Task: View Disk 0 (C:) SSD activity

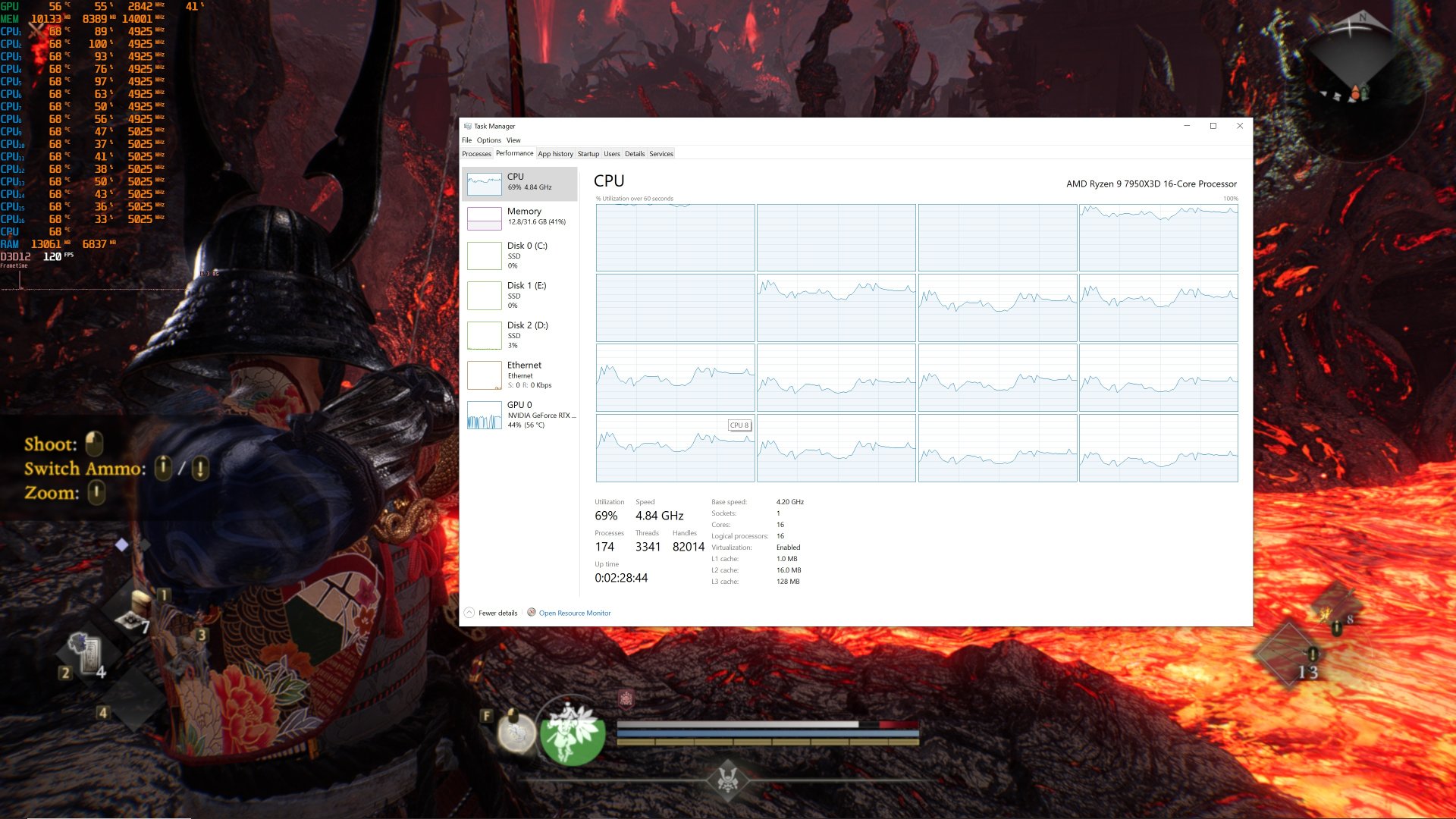Action: coord(520,256)
